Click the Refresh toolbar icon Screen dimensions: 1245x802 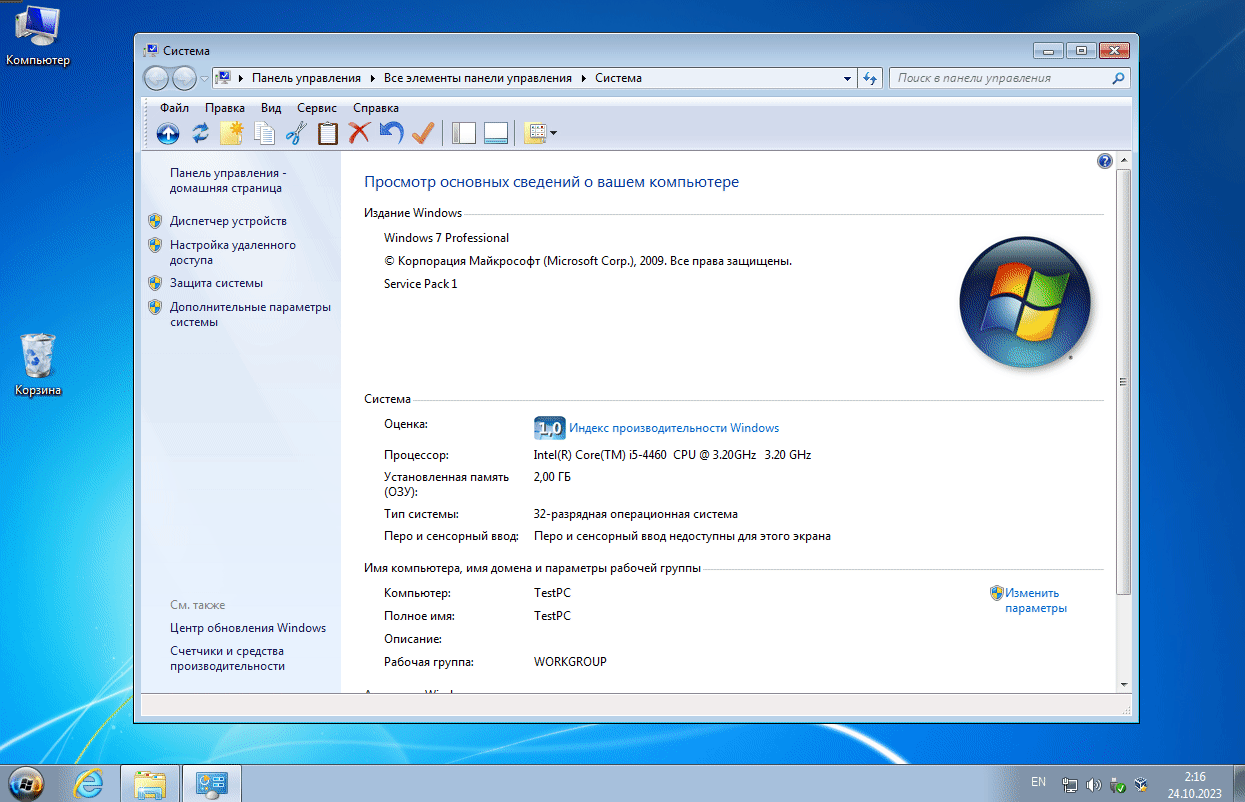[x=201, y=133]
